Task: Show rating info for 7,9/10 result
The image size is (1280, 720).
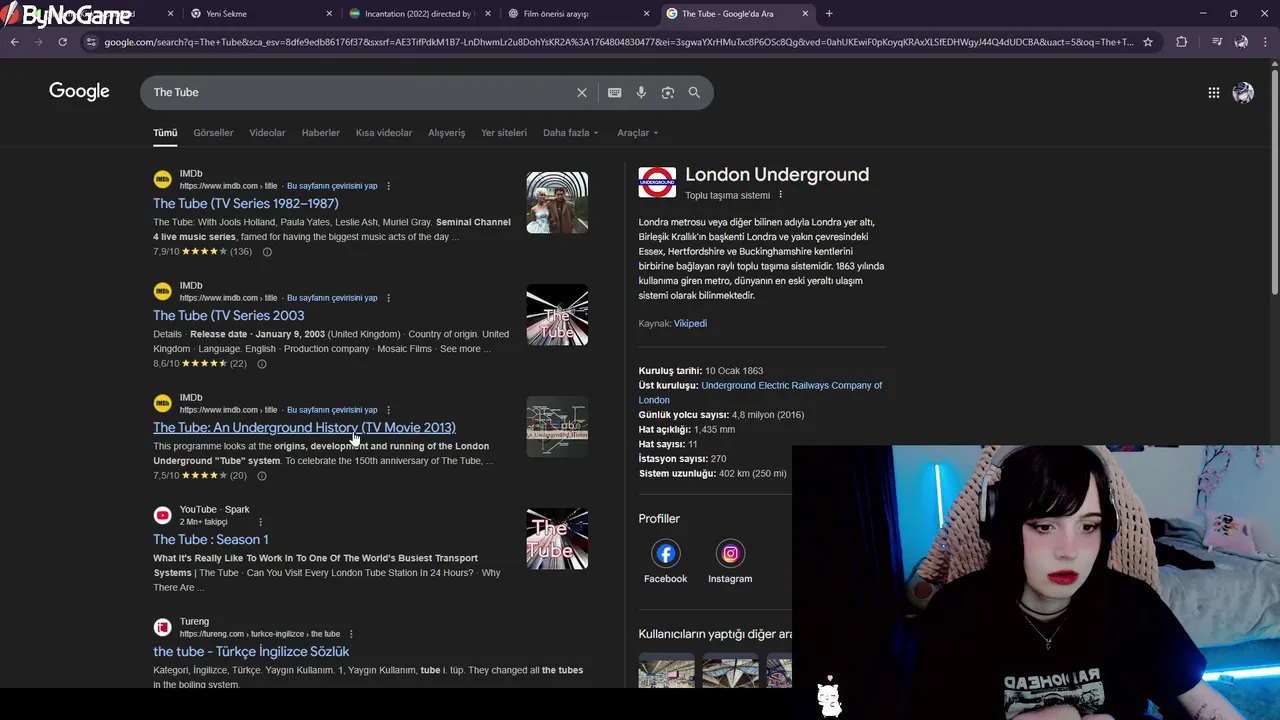Action: coord(267,252)
